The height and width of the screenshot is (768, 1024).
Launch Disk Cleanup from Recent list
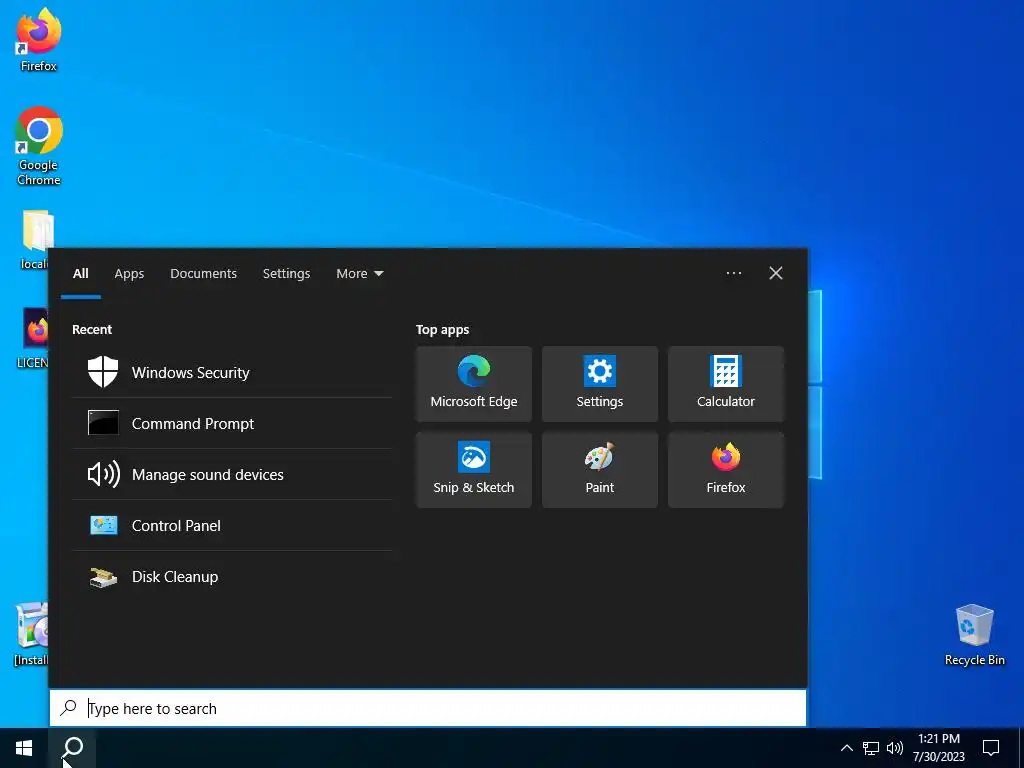click(x=232, y=576)
